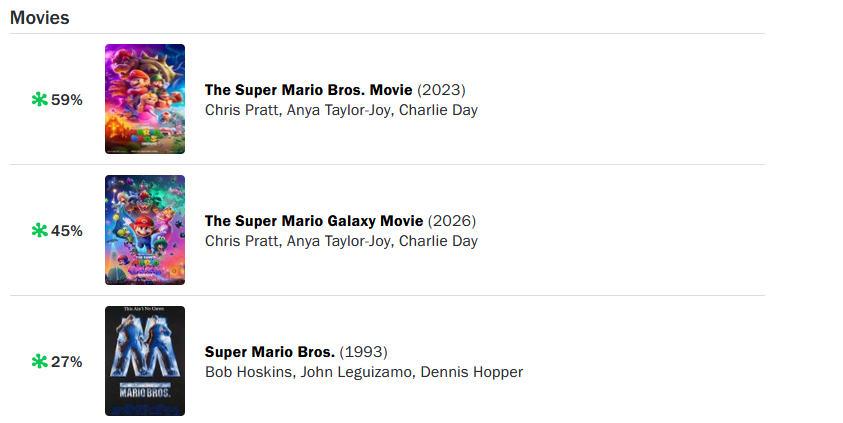Click cast line of the 2023 movie
This screenshot has width=843, height=423.
click(341, 110)
